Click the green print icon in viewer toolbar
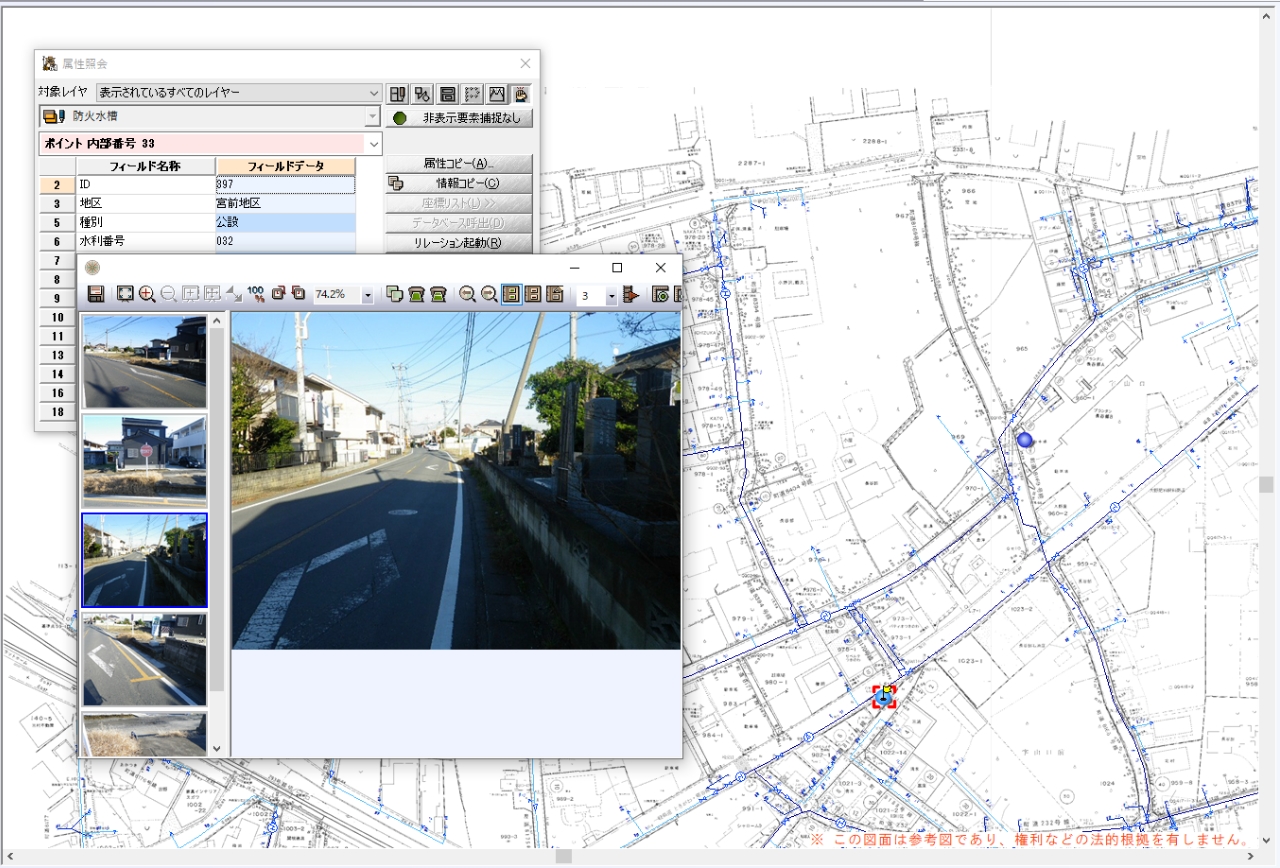The height and width of the screenshot is (868, 1280). click(x=417, y=294)
